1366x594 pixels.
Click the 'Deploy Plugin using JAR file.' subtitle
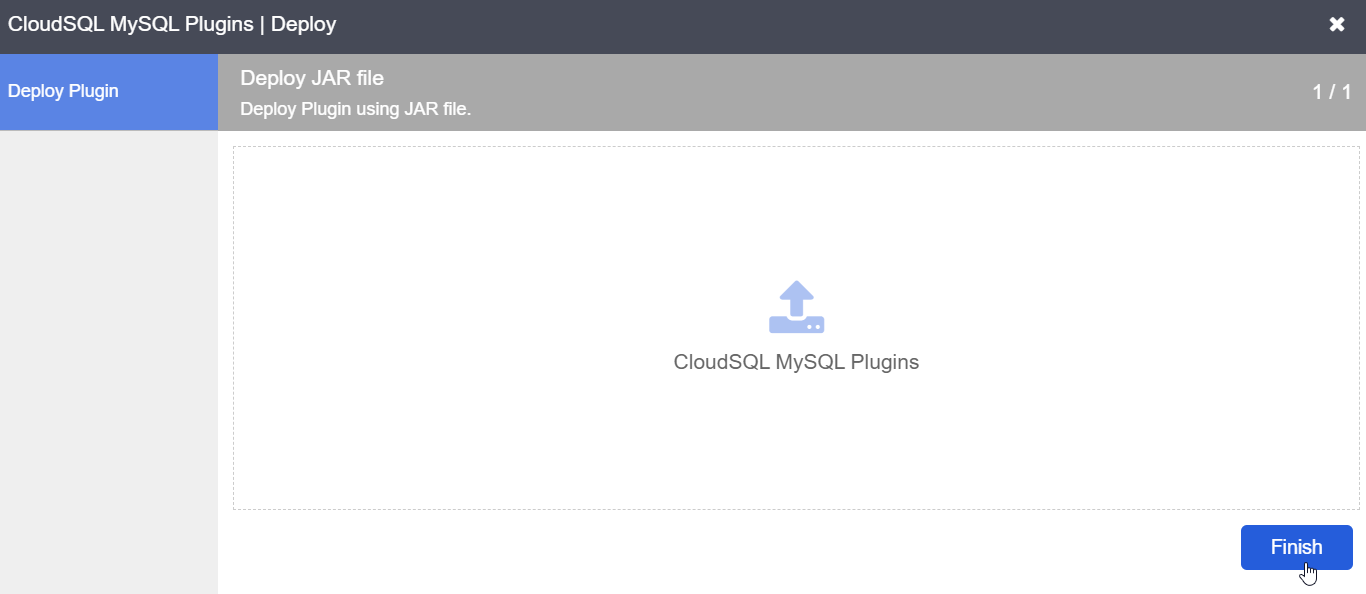pyautogui.click(x=355, y=109)
